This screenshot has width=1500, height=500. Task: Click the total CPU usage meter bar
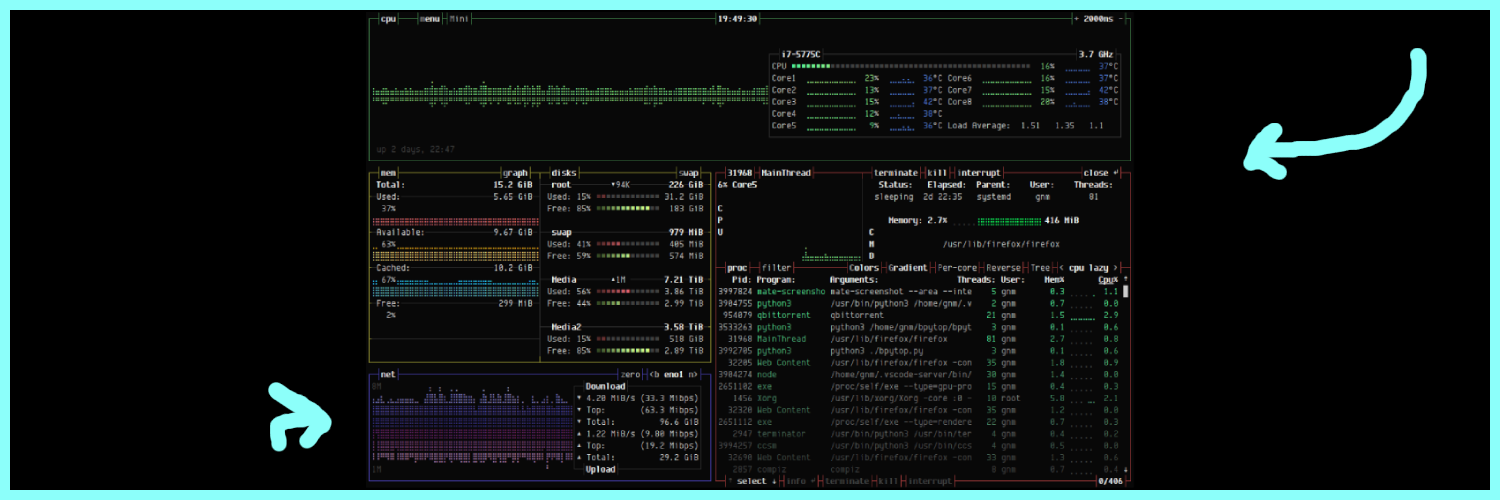[x=911, y=66]
